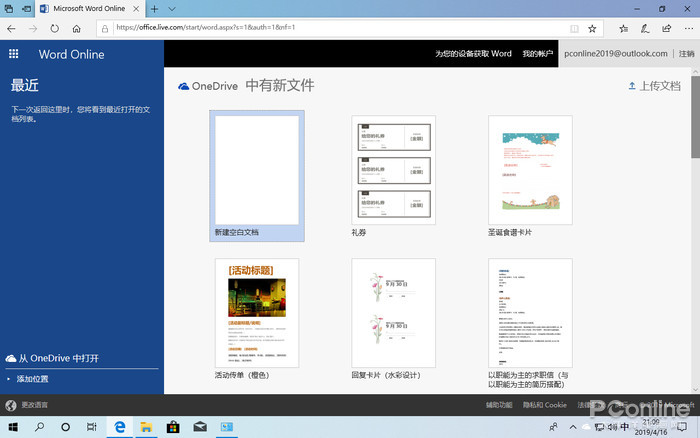Open File Explorer from the taskbar
Screen dimensions: 700x438
pyautogui.click(x=145, y=427)
